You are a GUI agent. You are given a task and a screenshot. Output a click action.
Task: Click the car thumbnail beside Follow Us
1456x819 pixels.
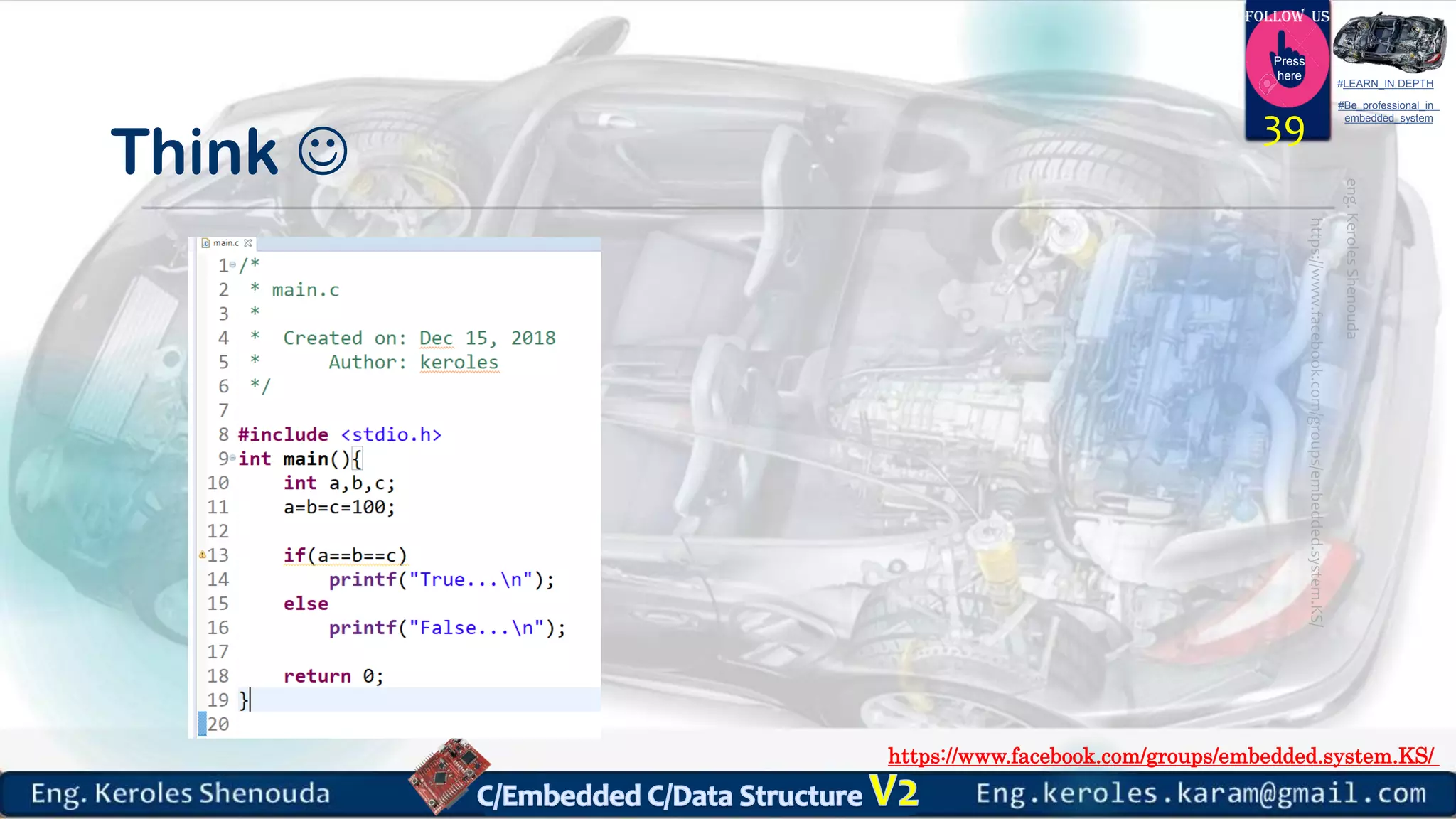[1388, 42]
